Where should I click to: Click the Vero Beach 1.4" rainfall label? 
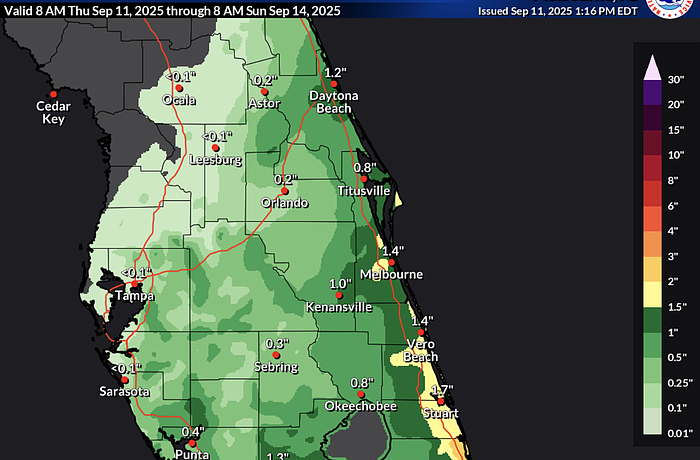[422, 320]
